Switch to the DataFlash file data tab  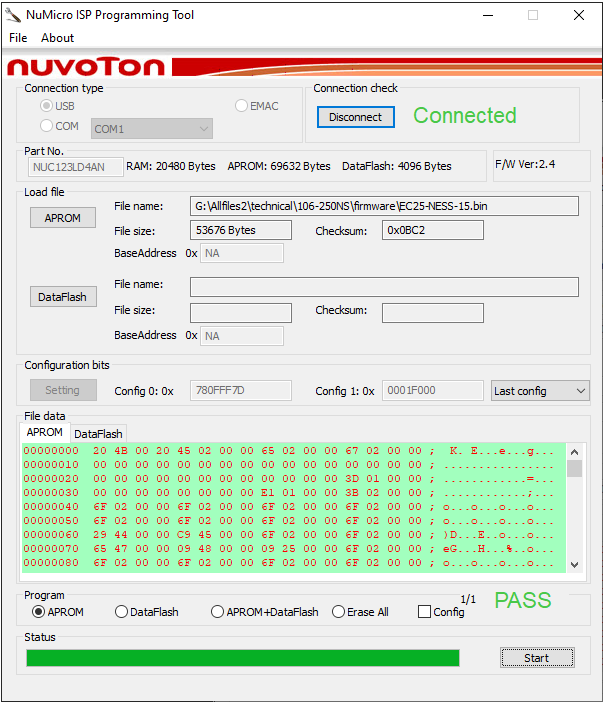click(98, 434)
